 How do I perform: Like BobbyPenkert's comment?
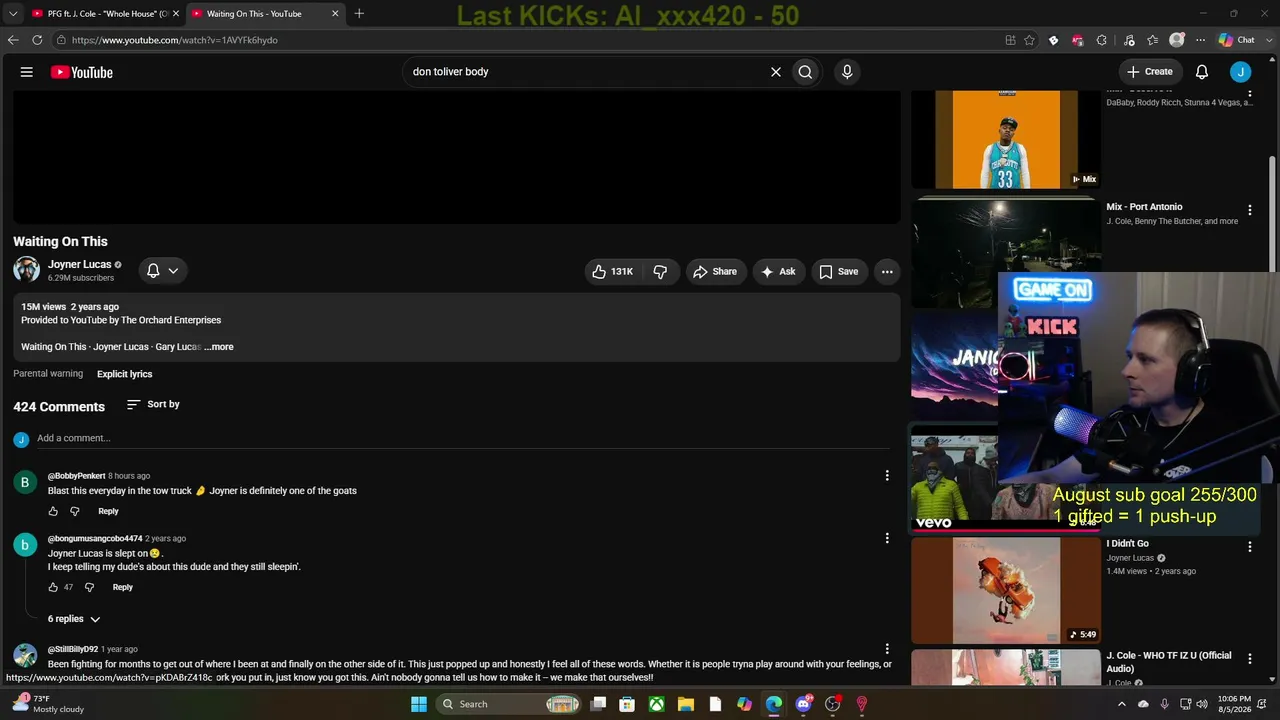53,511
